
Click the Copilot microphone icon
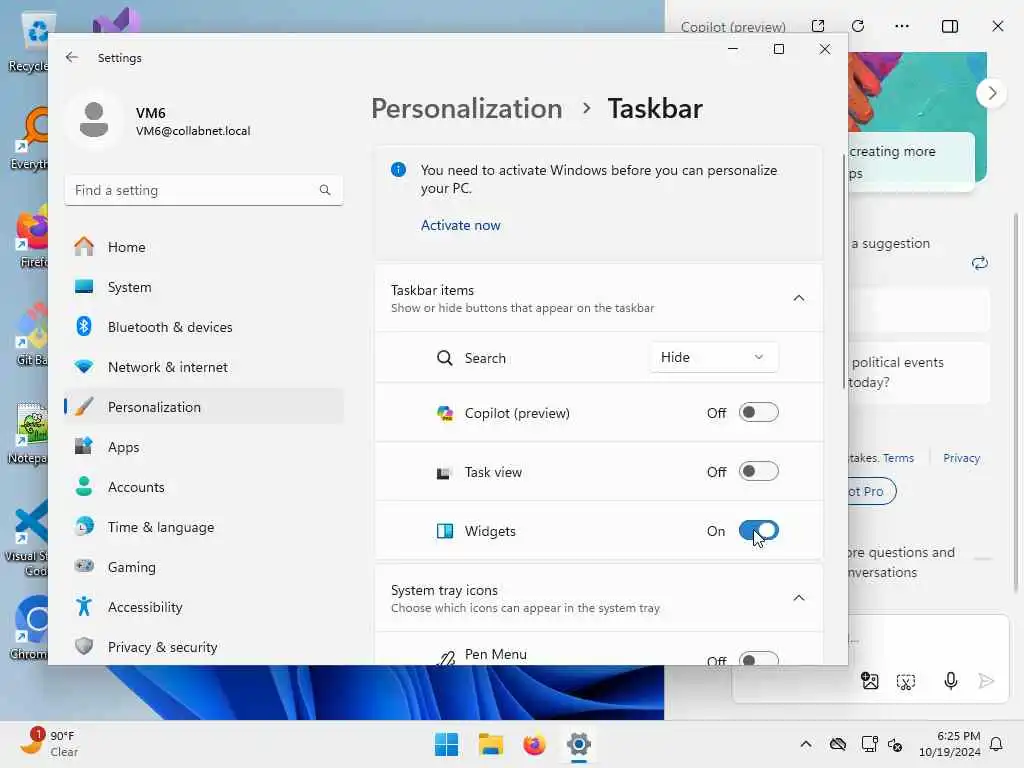click(x=951, y=681)
